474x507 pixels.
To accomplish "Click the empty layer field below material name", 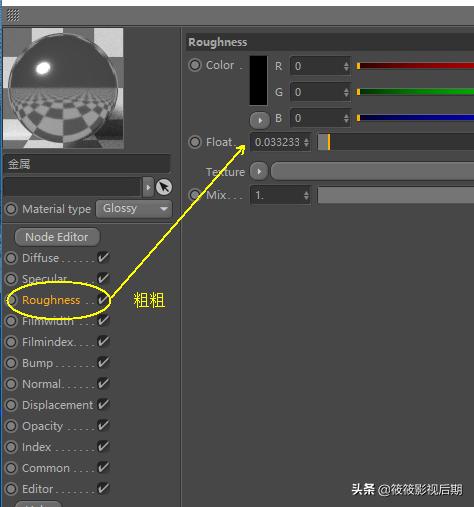I will tap(72, 187).
